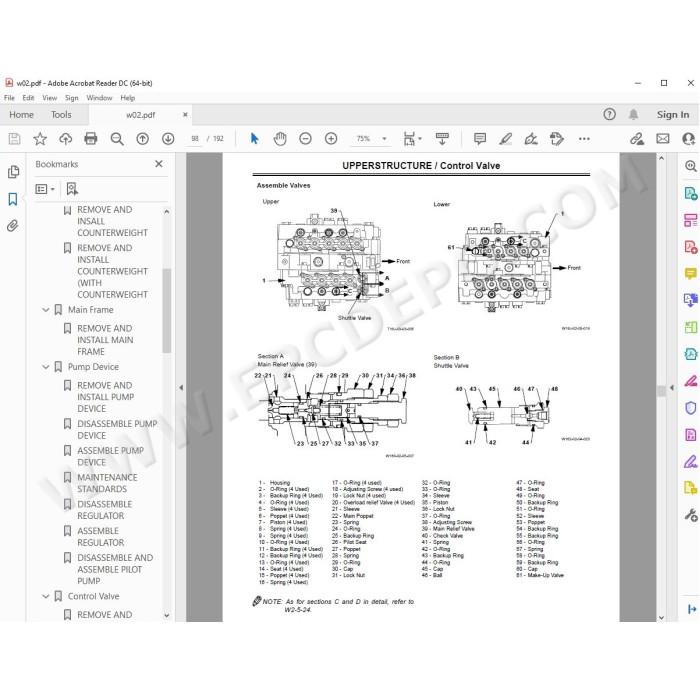The width and height of the screenshot is (700, 700).
Task: Go to next page arrow
Action: (x=168, y=139)
